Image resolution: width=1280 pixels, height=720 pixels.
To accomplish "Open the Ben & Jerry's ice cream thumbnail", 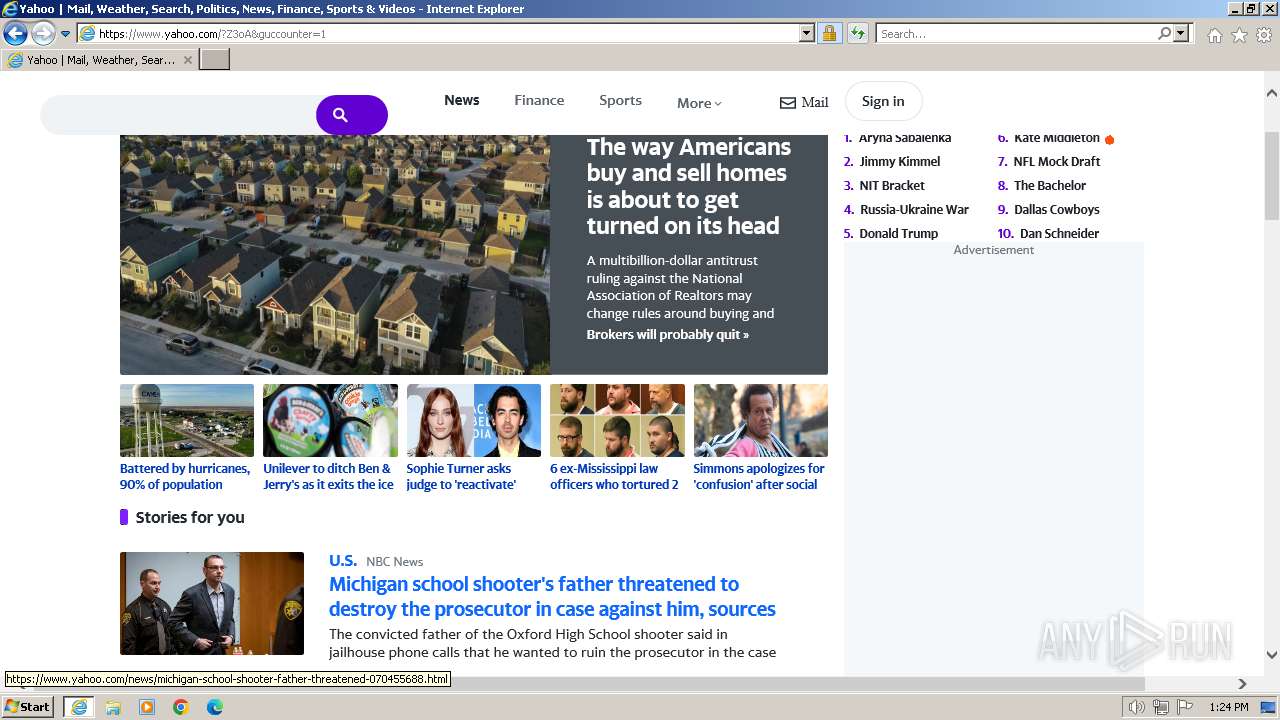I will click(x=330, y=420).
